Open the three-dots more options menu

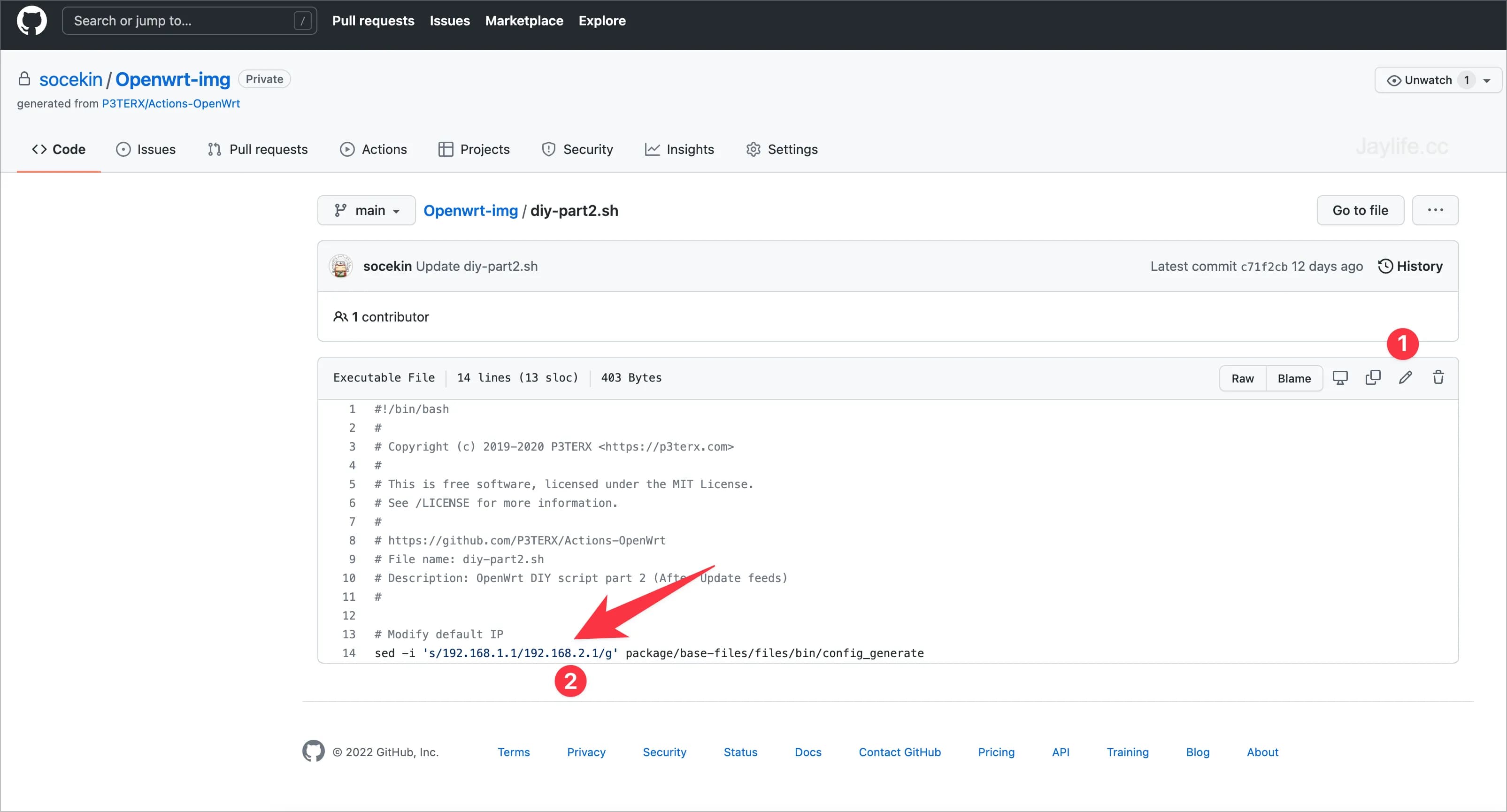point(1435,211)
